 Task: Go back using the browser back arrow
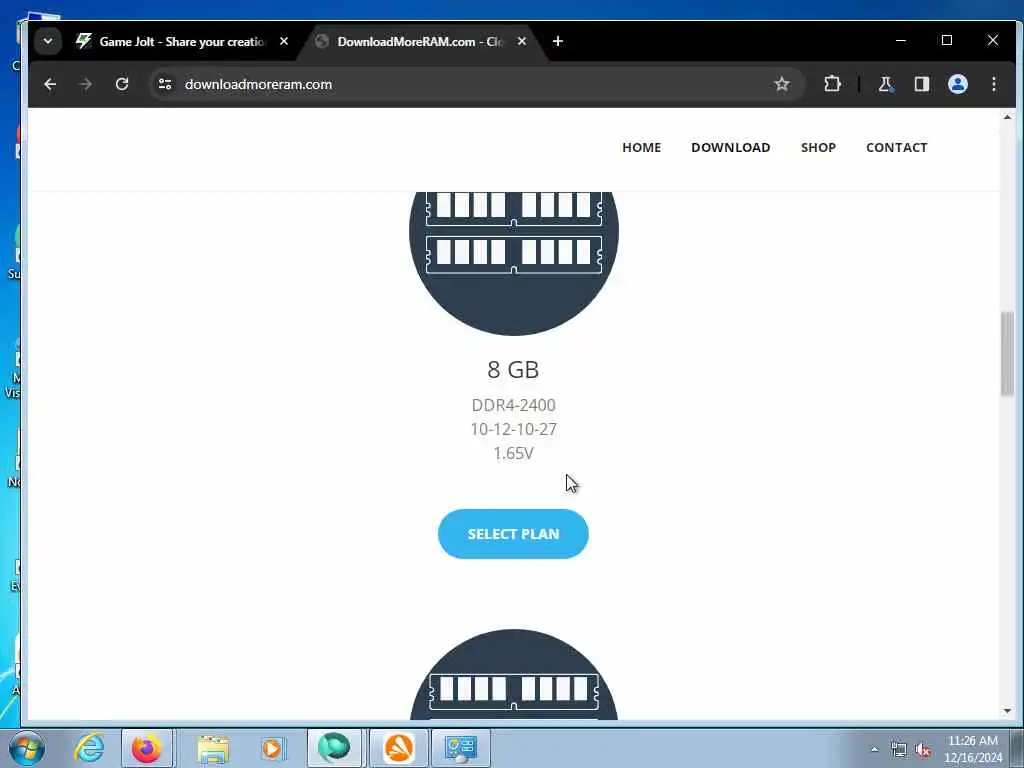(x=50, y=84)
